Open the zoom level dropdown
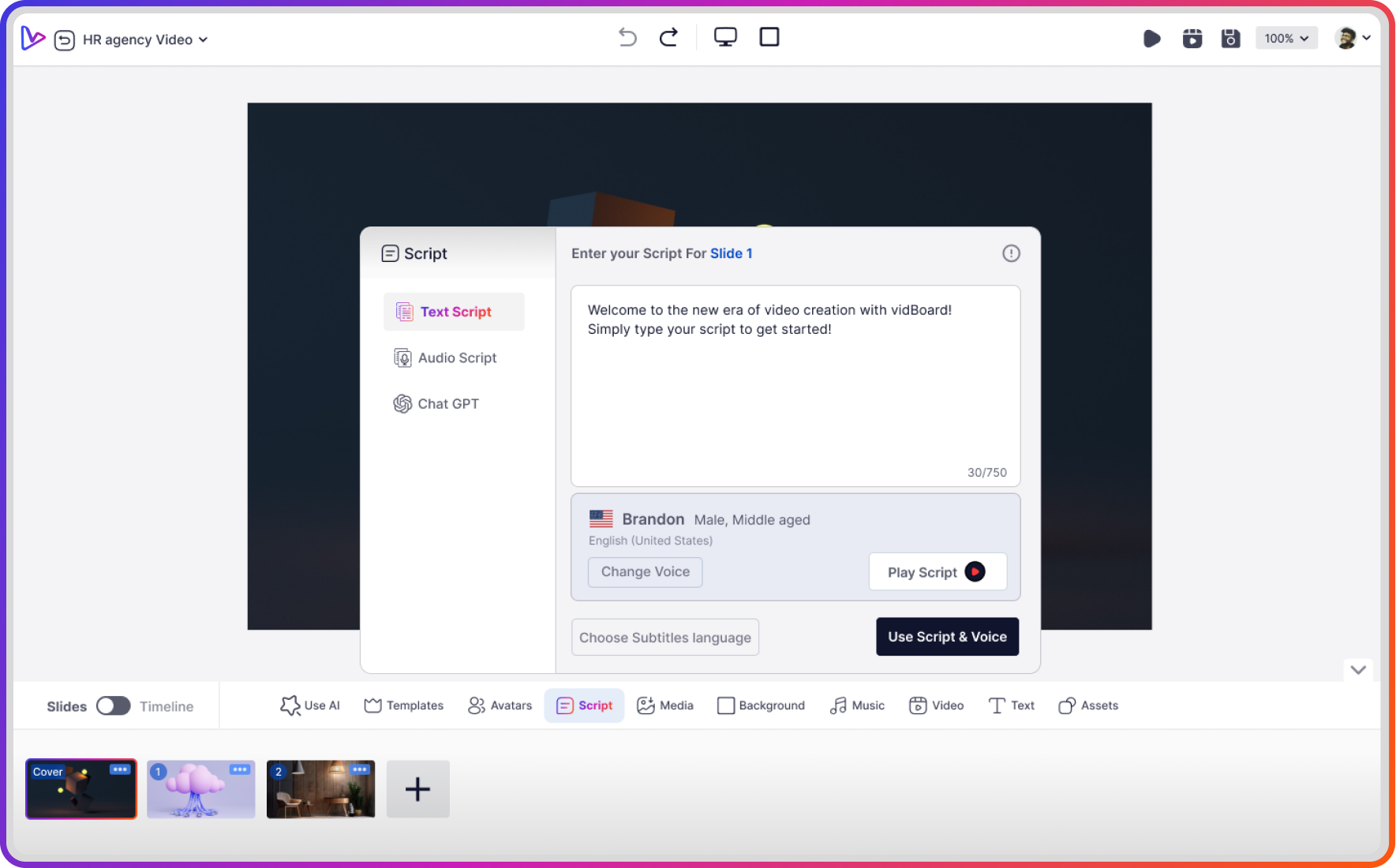Screen dimensions: 1396x868 1286,37
